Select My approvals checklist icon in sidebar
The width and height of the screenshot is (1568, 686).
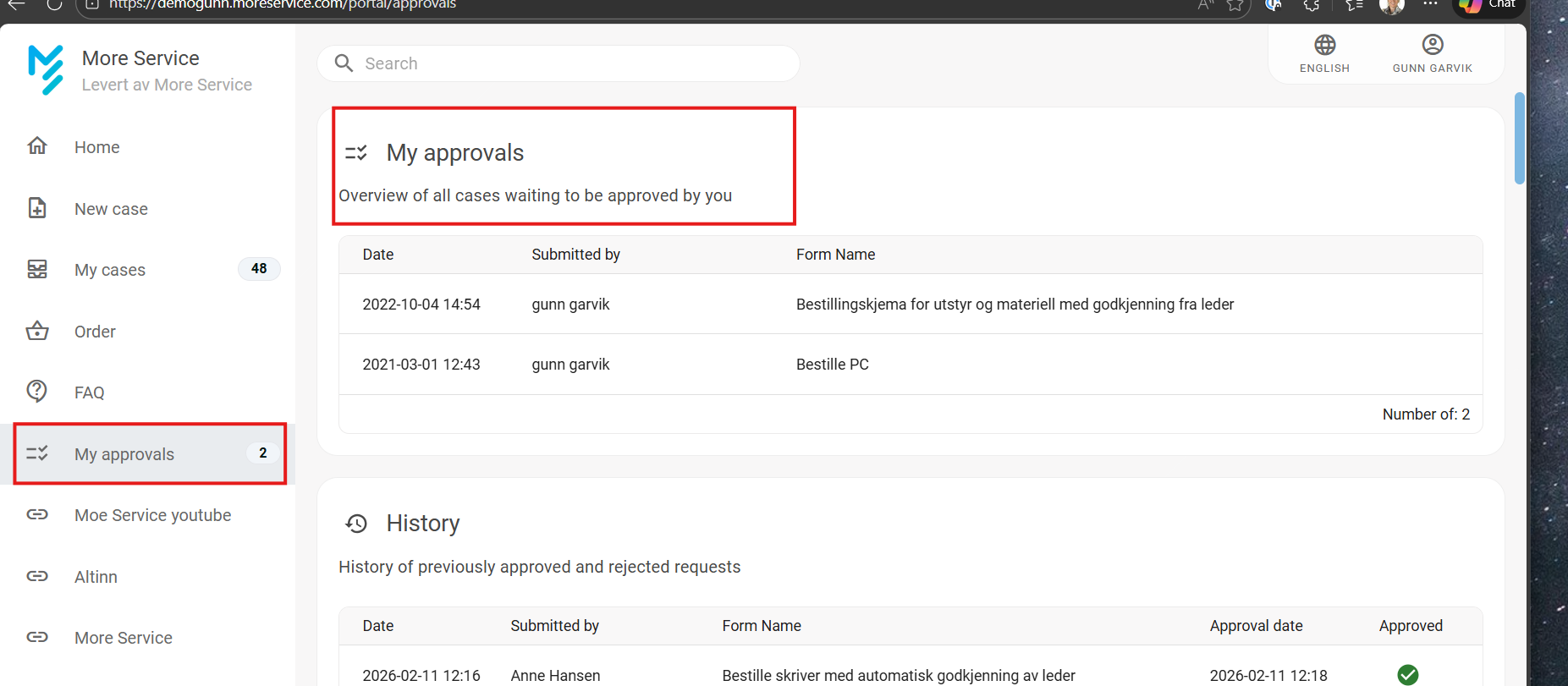37,453
